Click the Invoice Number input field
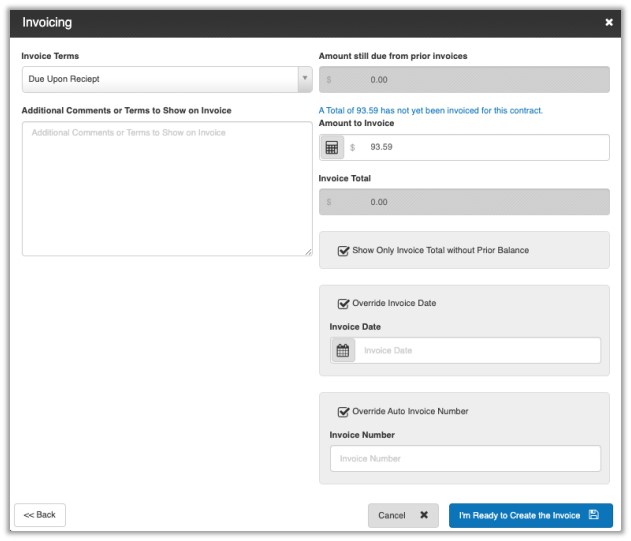 click(x=465, y=459)
